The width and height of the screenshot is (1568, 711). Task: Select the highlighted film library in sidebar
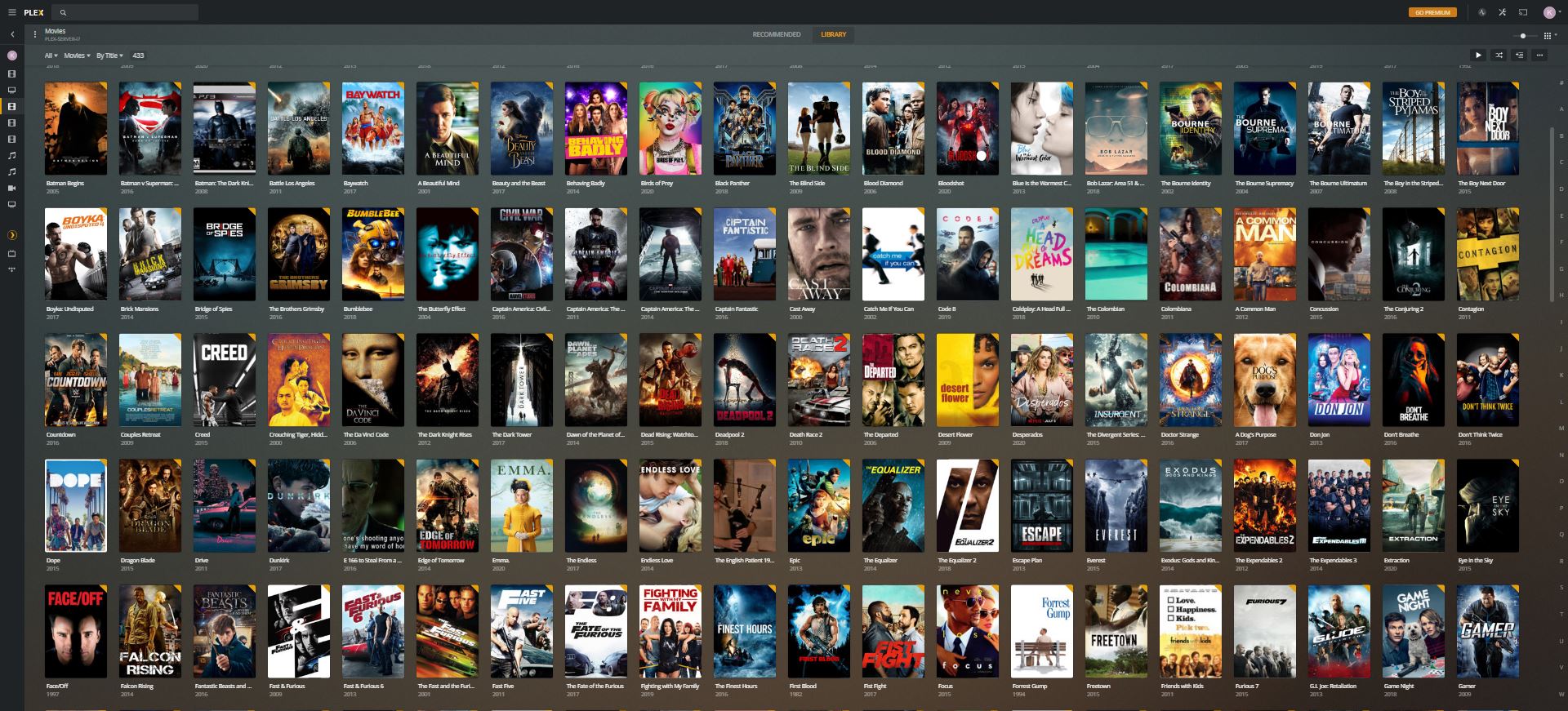(12, 107)
